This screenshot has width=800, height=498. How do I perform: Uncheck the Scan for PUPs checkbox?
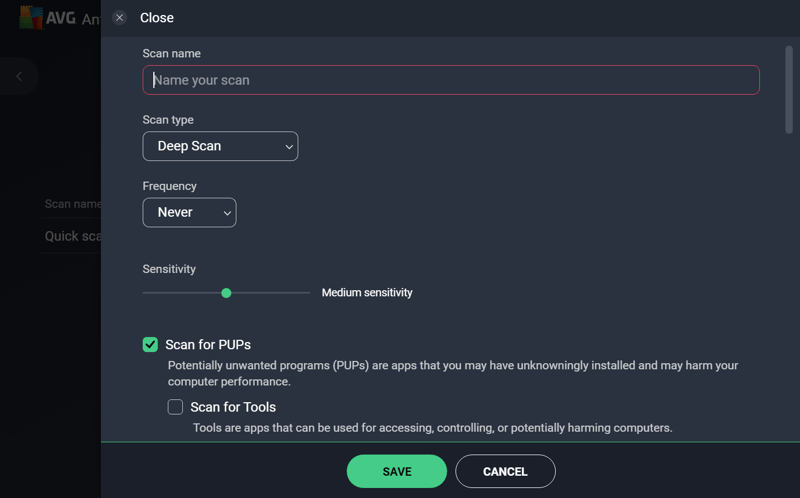coord(150,344)
